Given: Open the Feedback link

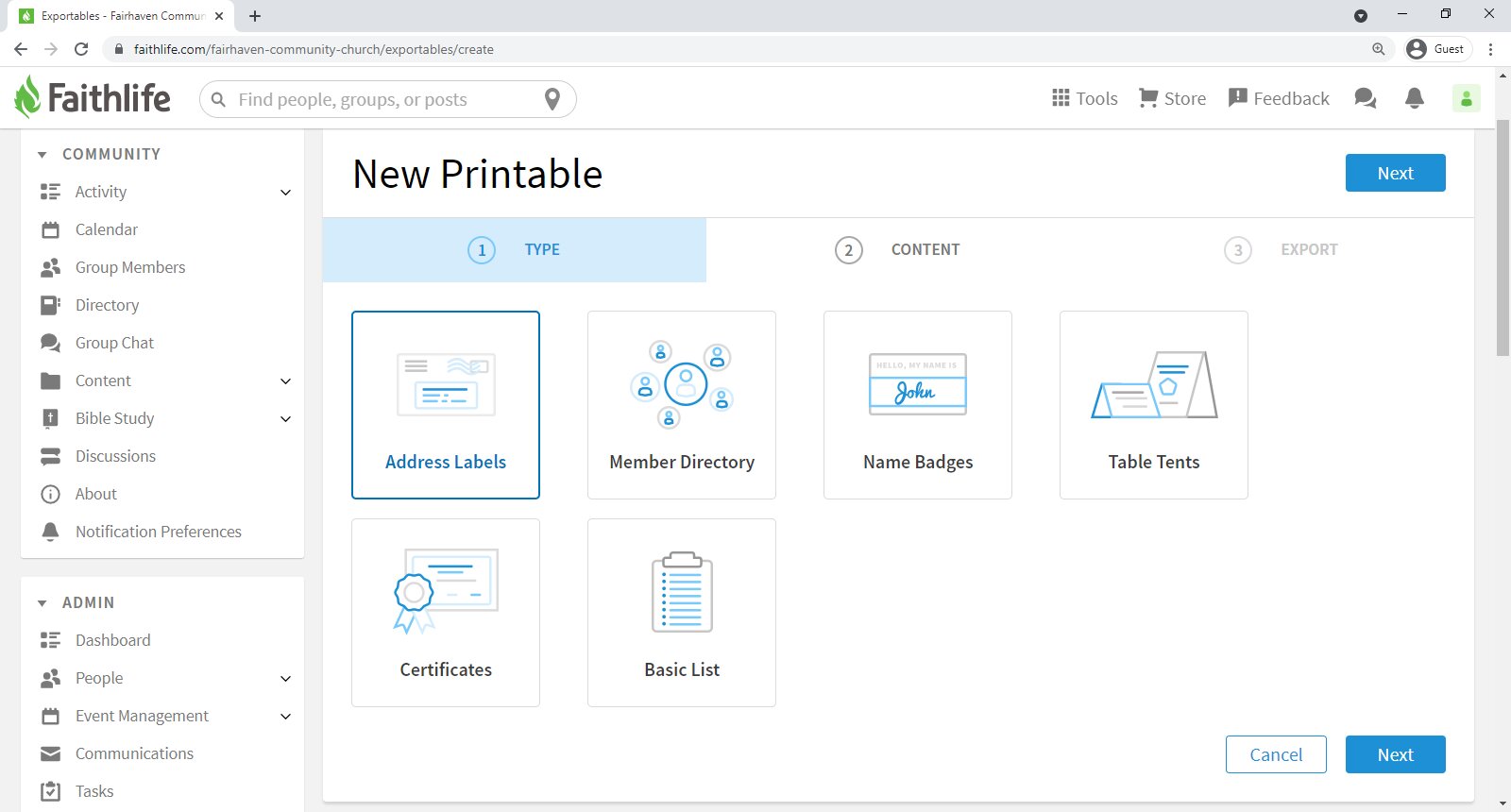Looking at the screenshot, I should [x=1279, y=98].
